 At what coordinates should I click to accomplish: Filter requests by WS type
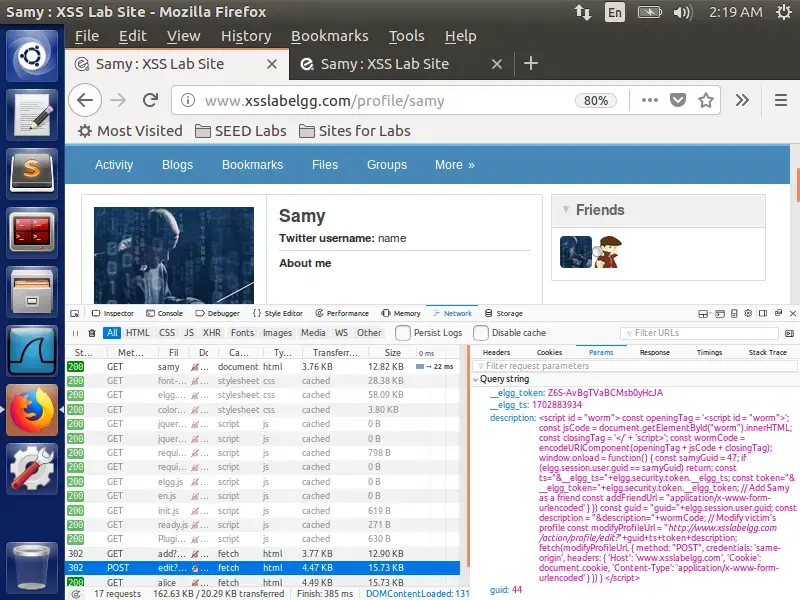pyautogui.click(x=341, y=333)
